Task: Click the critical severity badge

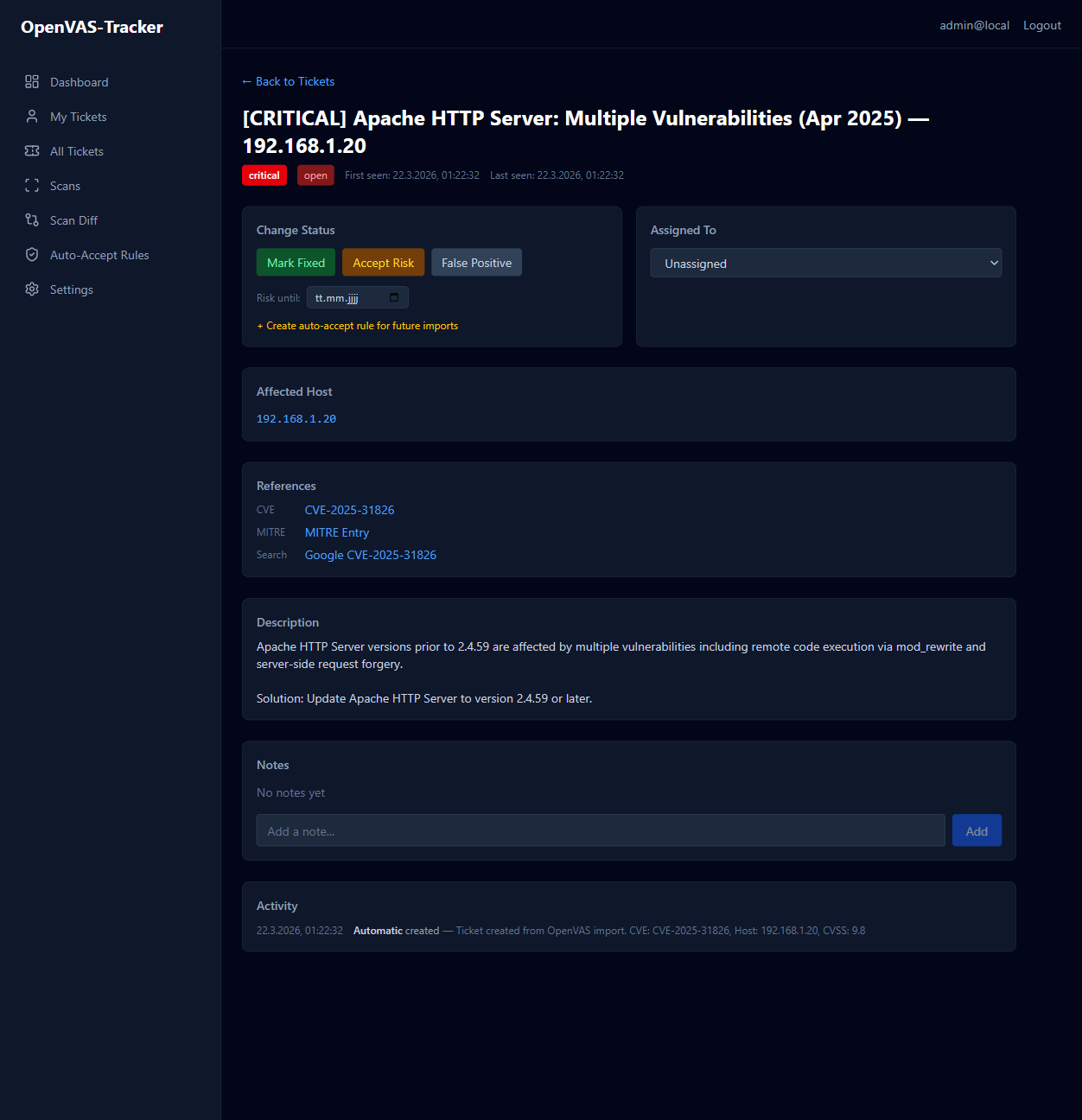Action: [x=264, y=175]
